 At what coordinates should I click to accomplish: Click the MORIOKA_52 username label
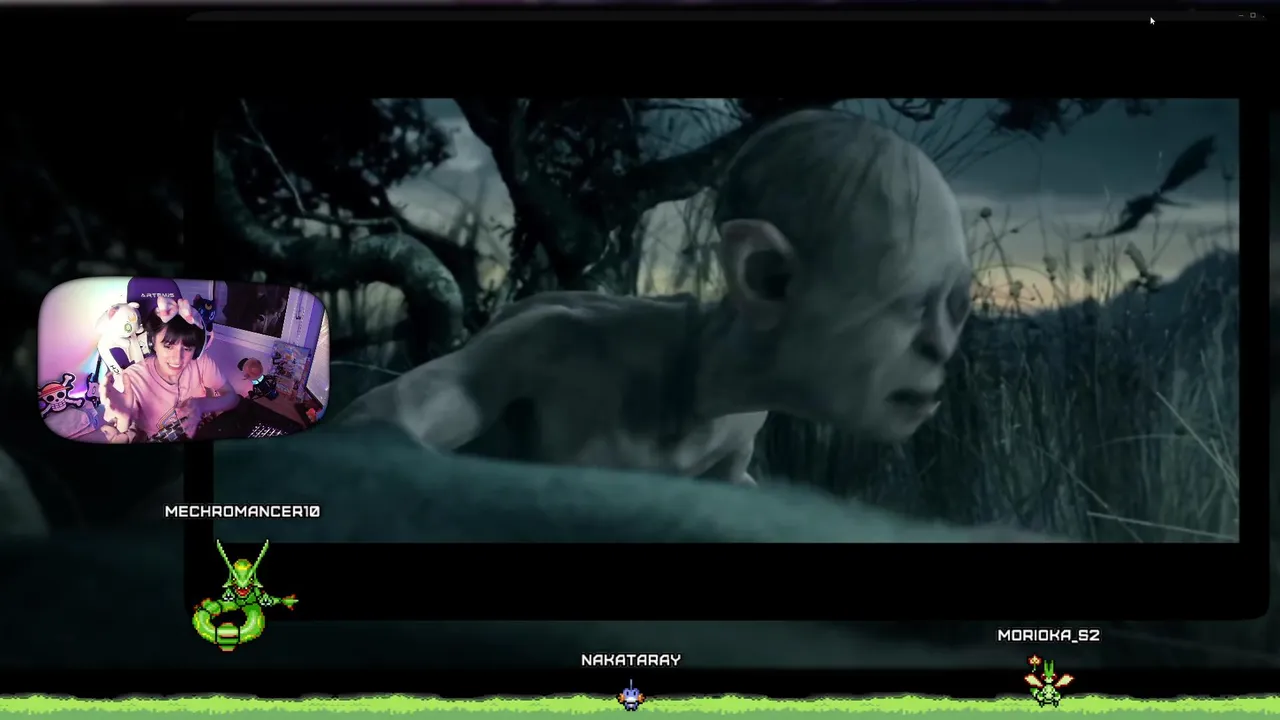(1048, 635)
